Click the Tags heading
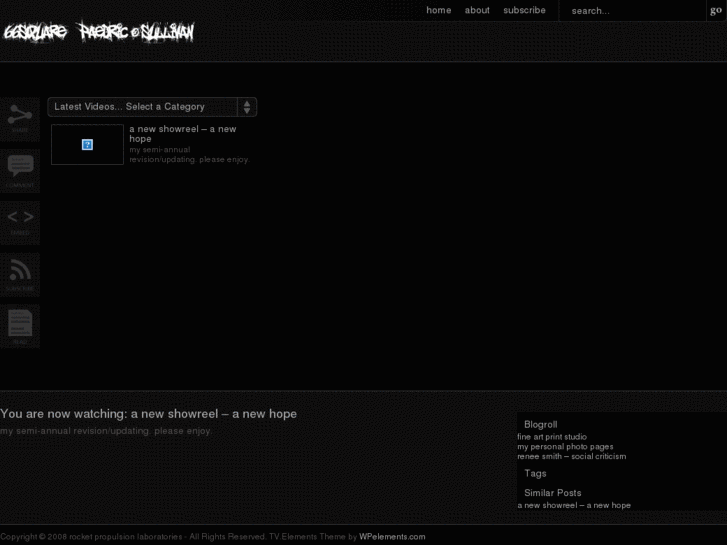Viewport: 727px width, 545px height. point(535,474)
